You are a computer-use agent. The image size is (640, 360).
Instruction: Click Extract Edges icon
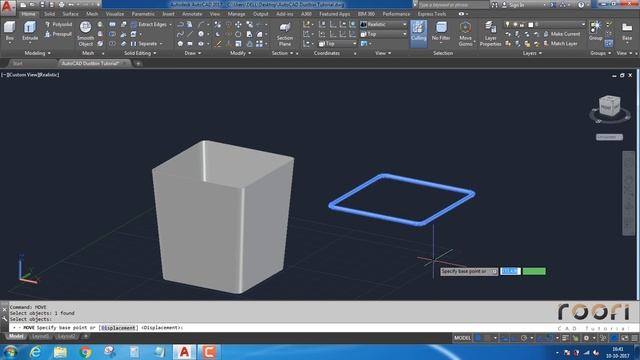coord(133,24)
